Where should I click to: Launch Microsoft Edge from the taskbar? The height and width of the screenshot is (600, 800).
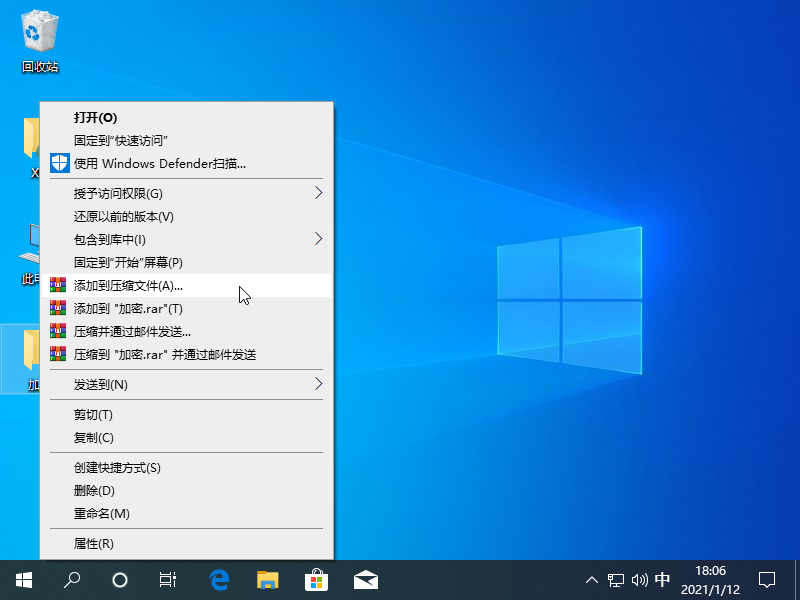[219, 579]
